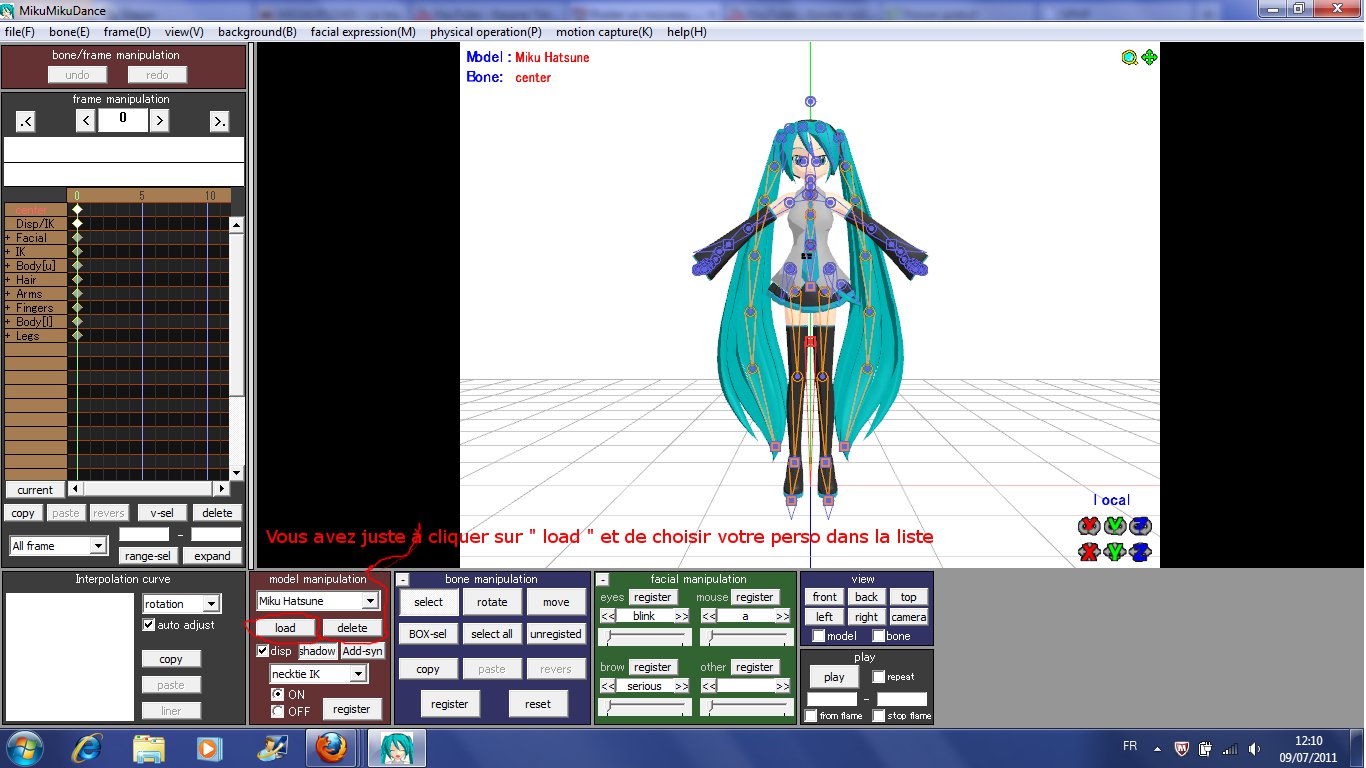
Task: Open Windows Explorer folder taskbar icon
Action: tap(149, 748)
